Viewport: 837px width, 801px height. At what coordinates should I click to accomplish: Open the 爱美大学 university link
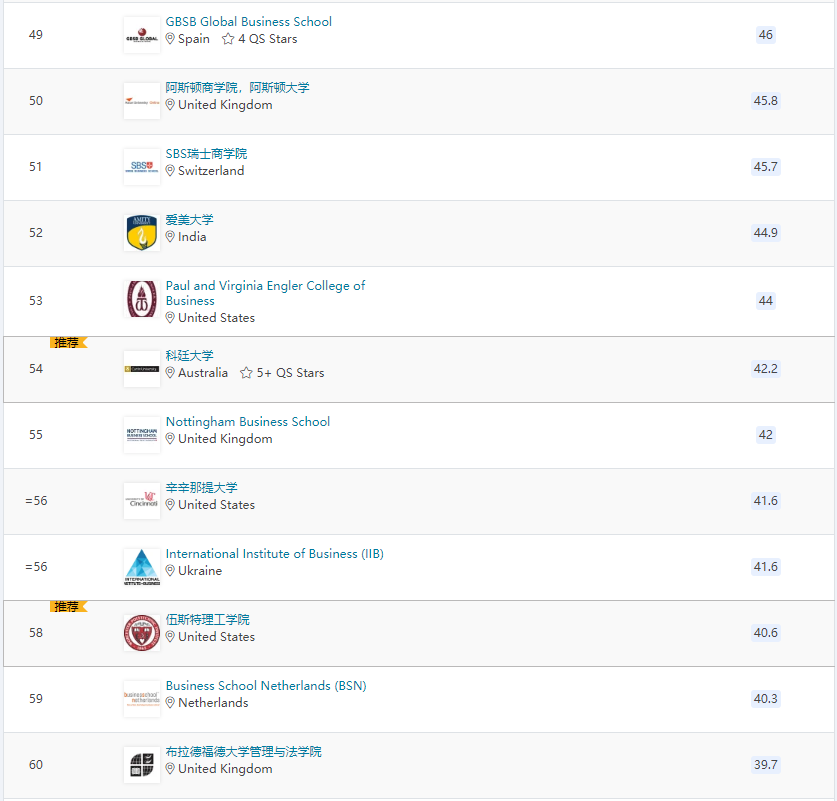point(189,219)
